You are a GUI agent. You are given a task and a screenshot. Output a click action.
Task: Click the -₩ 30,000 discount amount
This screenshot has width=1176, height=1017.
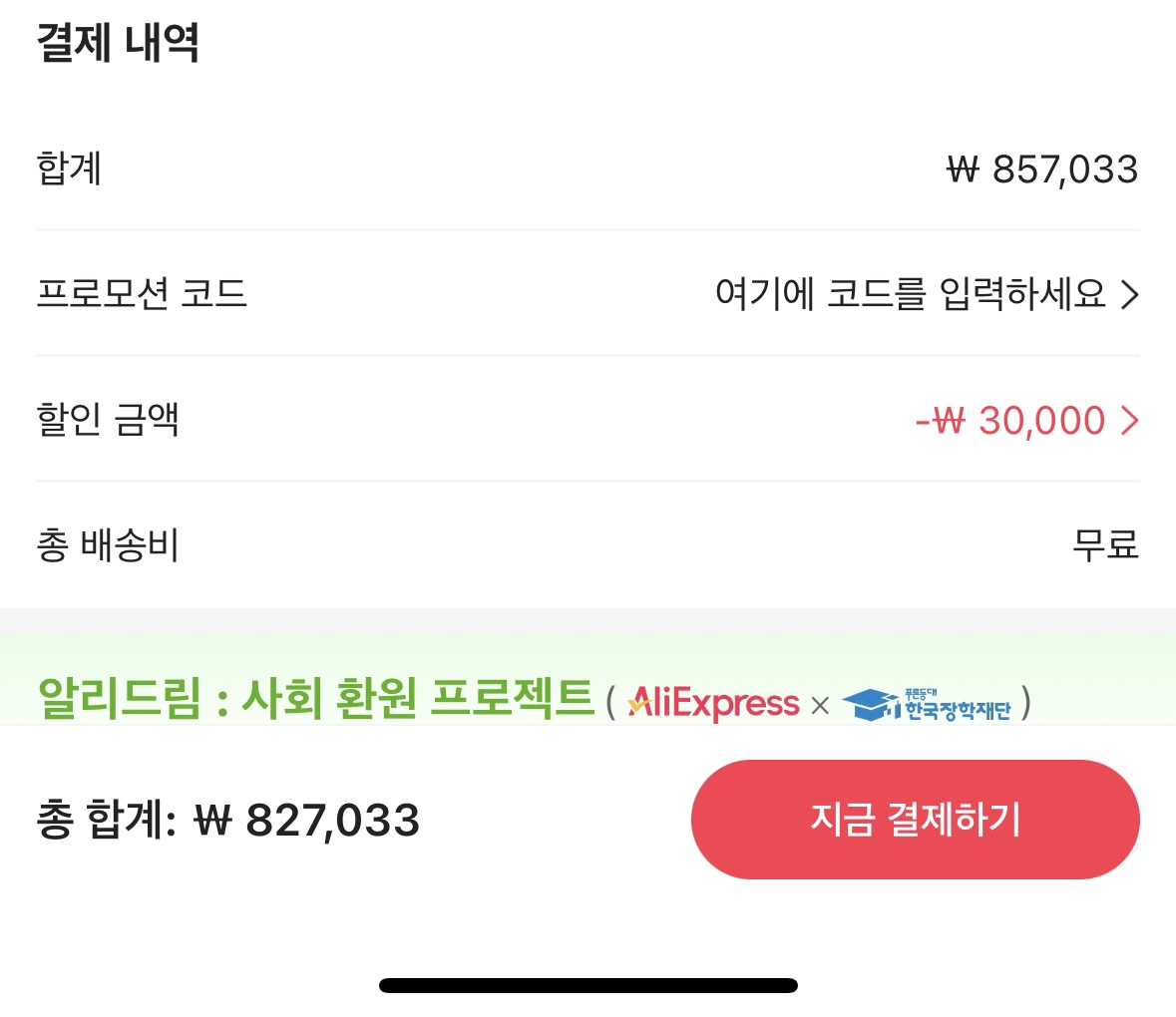tap(1009, 421)
